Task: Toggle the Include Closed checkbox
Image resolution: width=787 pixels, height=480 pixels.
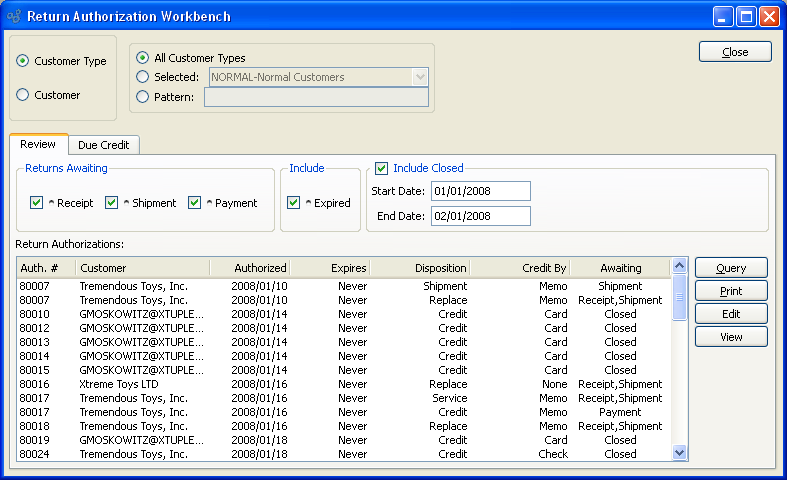Action: [381, 168]
